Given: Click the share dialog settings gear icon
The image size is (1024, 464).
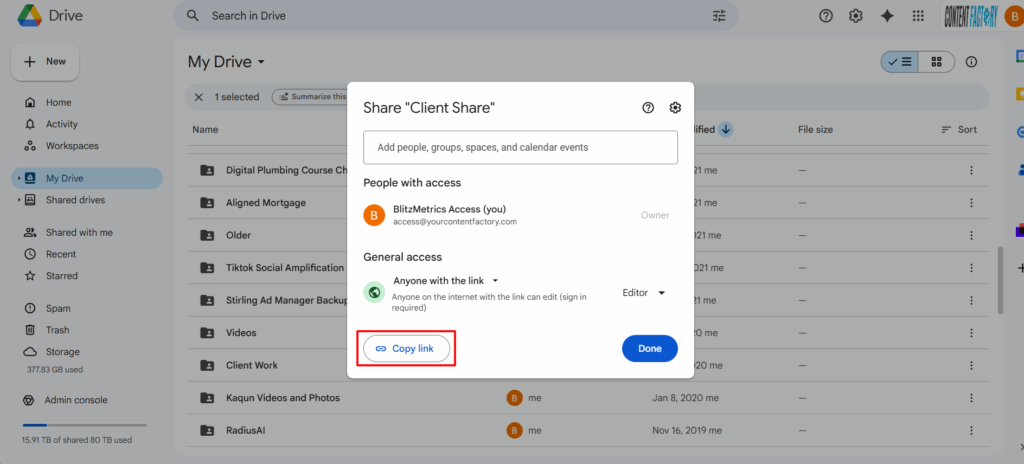Looking at the screenshot, I should [x=675, y=108].
